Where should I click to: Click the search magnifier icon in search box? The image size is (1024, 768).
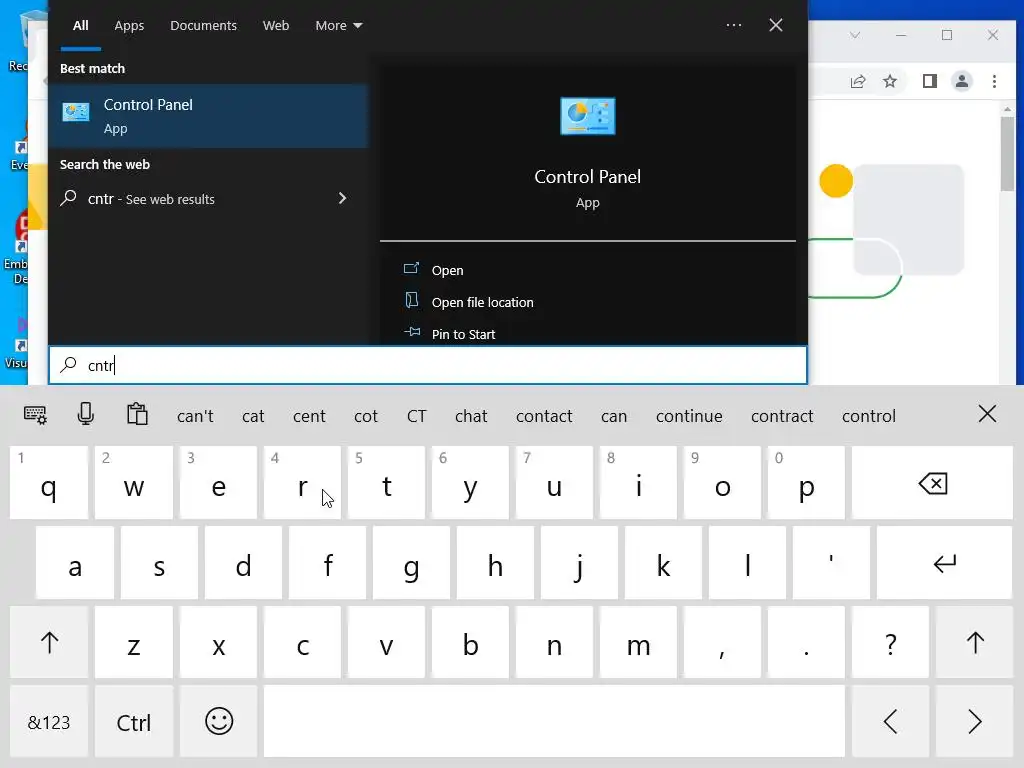(x=69, y=365)
